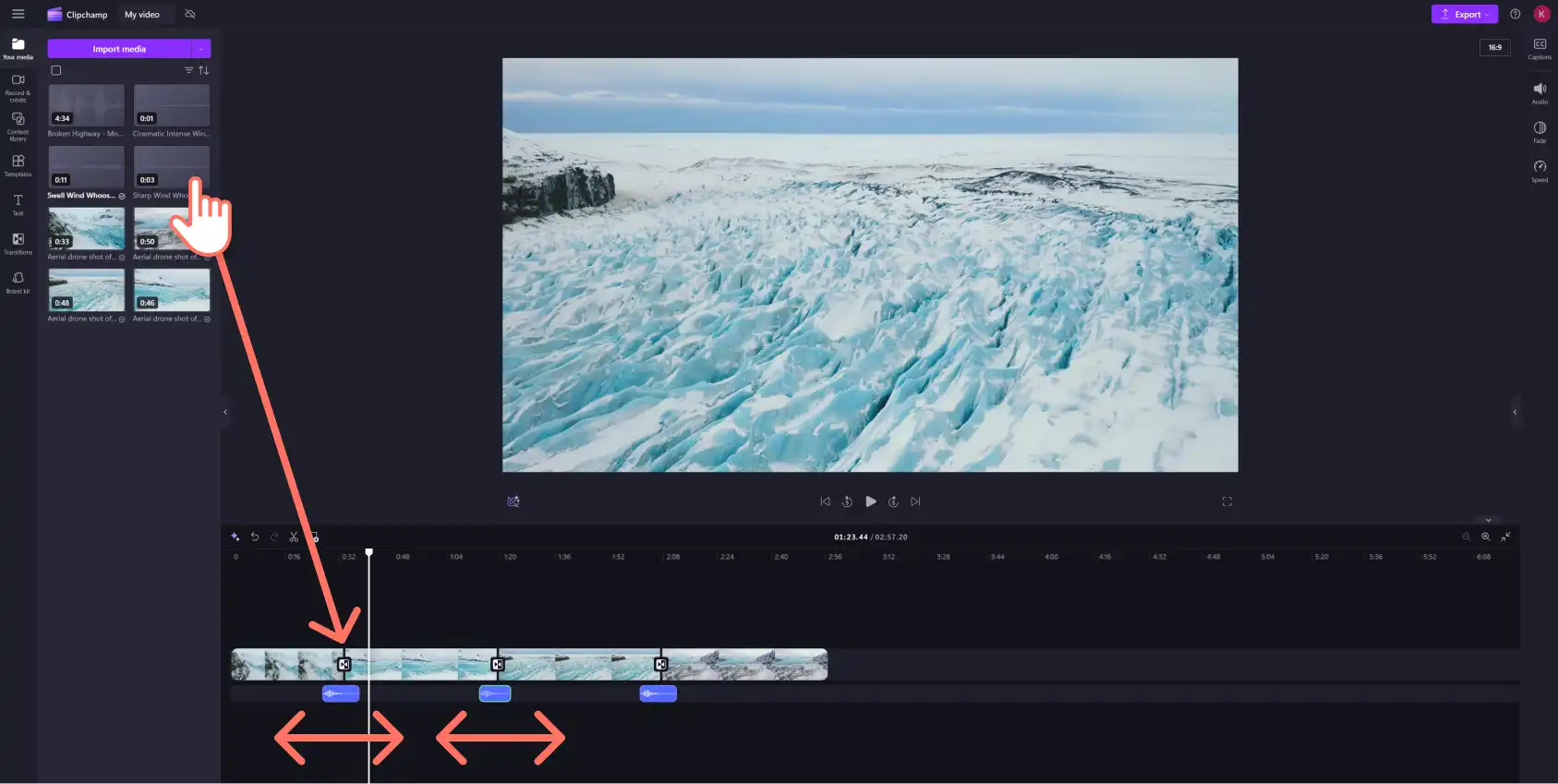Open the Templates sidebar panel
1558x784 pixels.
coord(18,165)
